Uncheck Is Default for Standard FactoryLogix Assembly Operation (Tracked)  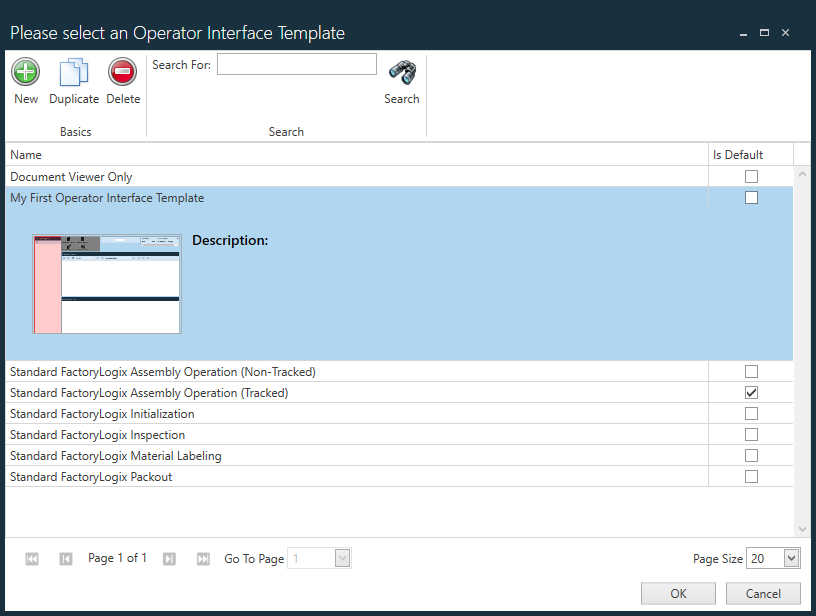click(x=751, y=392)
